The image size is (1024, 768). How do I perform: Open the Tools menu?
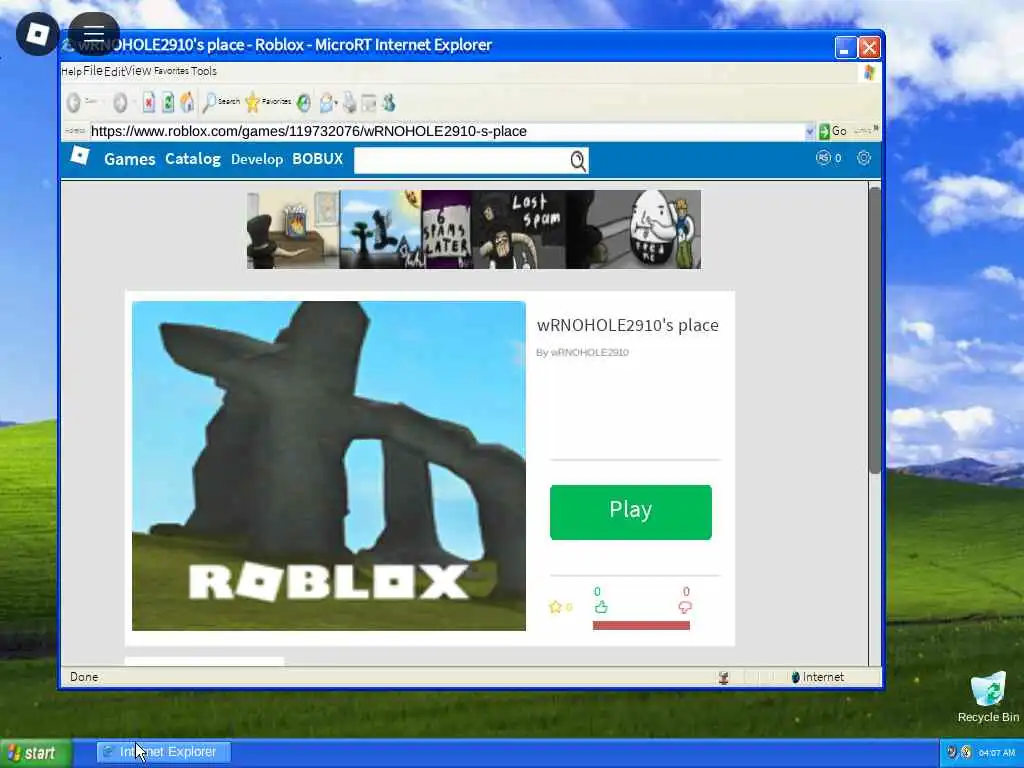pos(204,71)
